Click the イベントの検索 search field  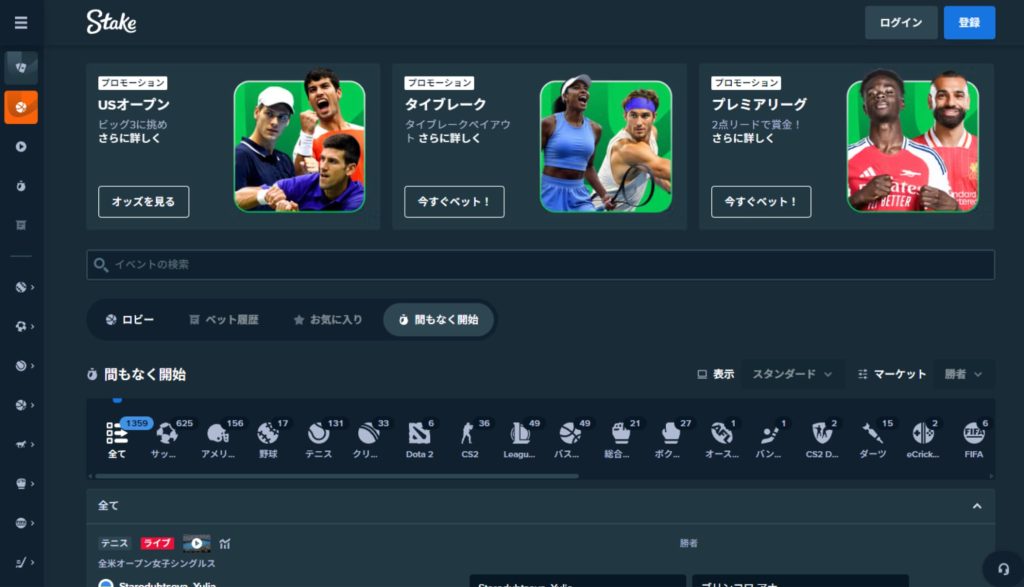[x=540, y=264]
